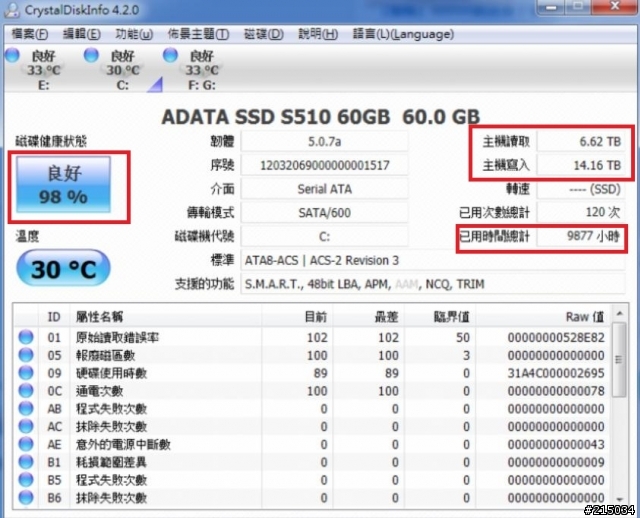The width and height of the screenshot is (640, 518).
Task: Click the 臨界值 column header
Action: (440, 317)
